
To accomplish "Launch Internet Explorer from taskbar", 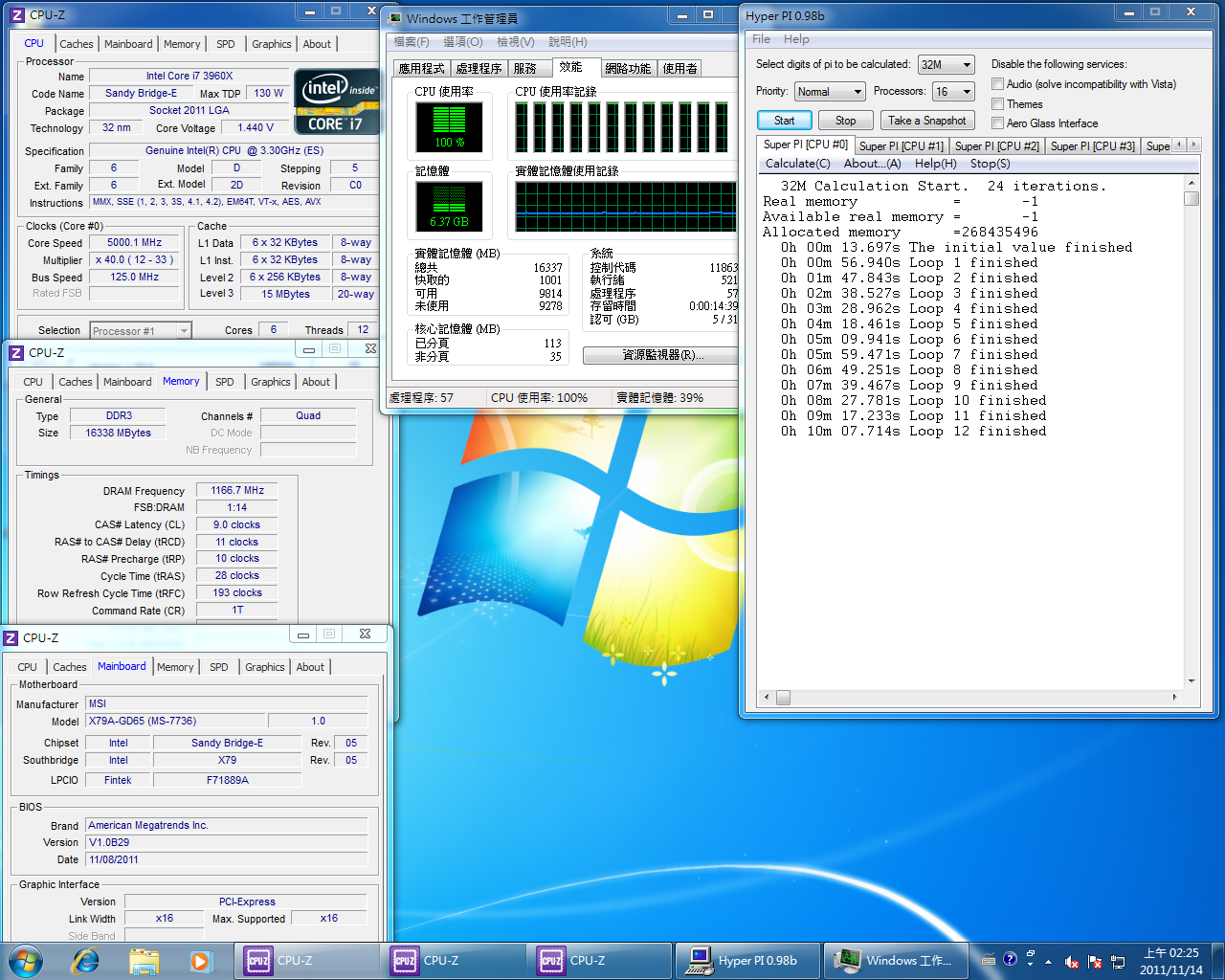I will (86, 960).
